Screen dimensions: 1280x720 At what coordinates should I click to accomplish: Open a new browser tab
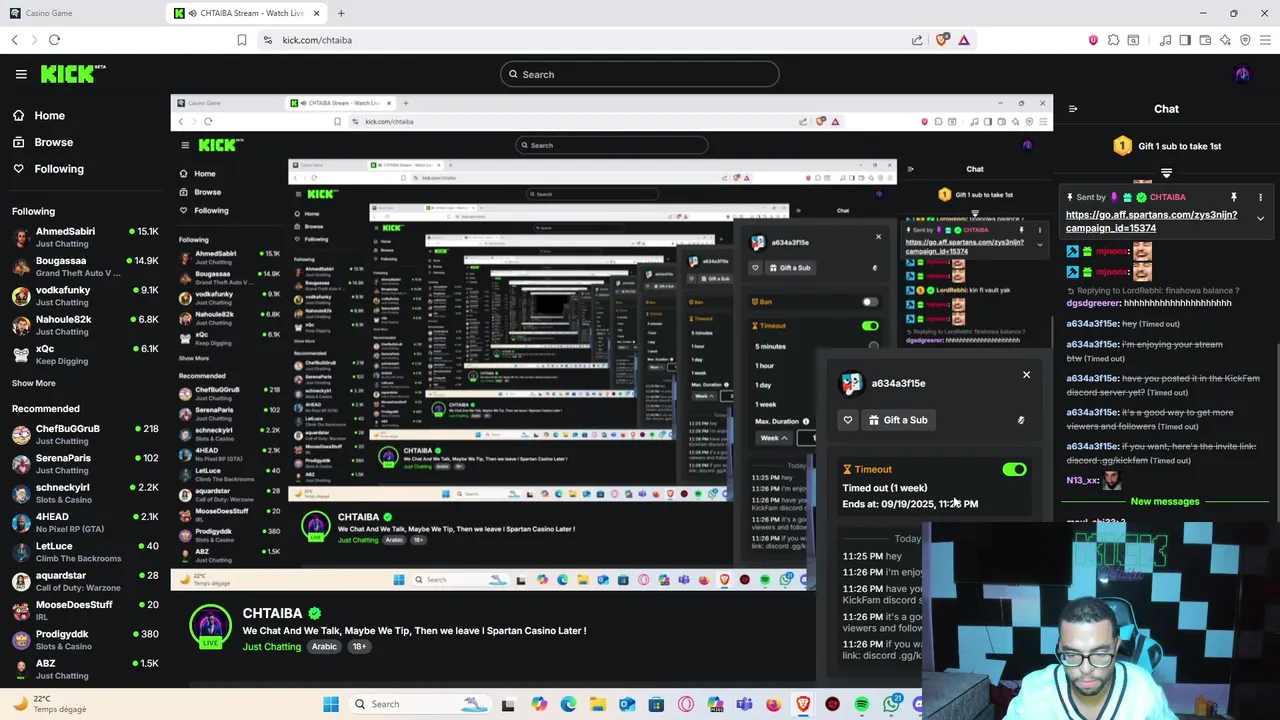point(341,13)
